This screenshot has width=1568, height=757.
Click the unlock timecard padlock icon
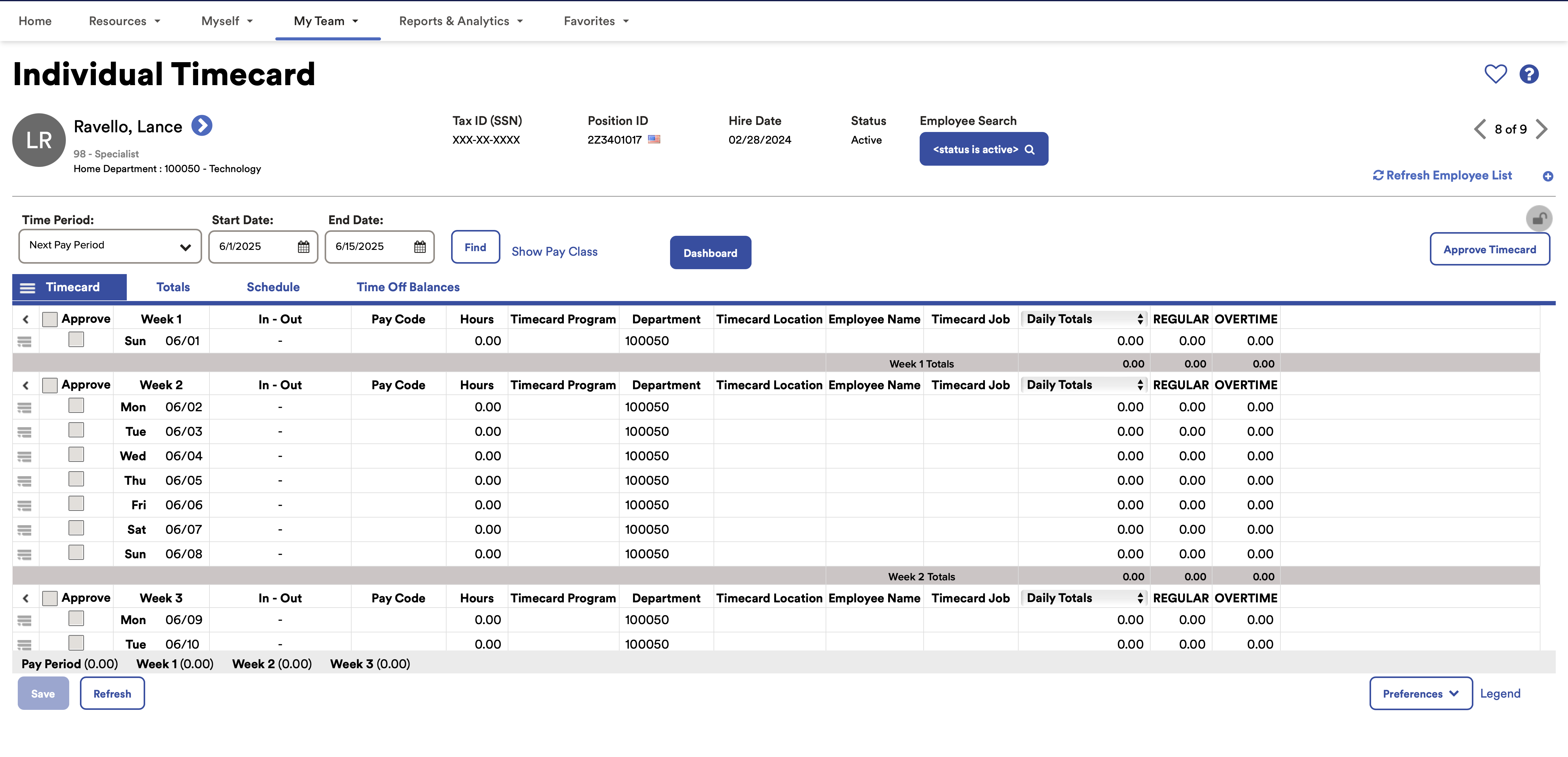pyautogui.click(x=1539, y=218)
